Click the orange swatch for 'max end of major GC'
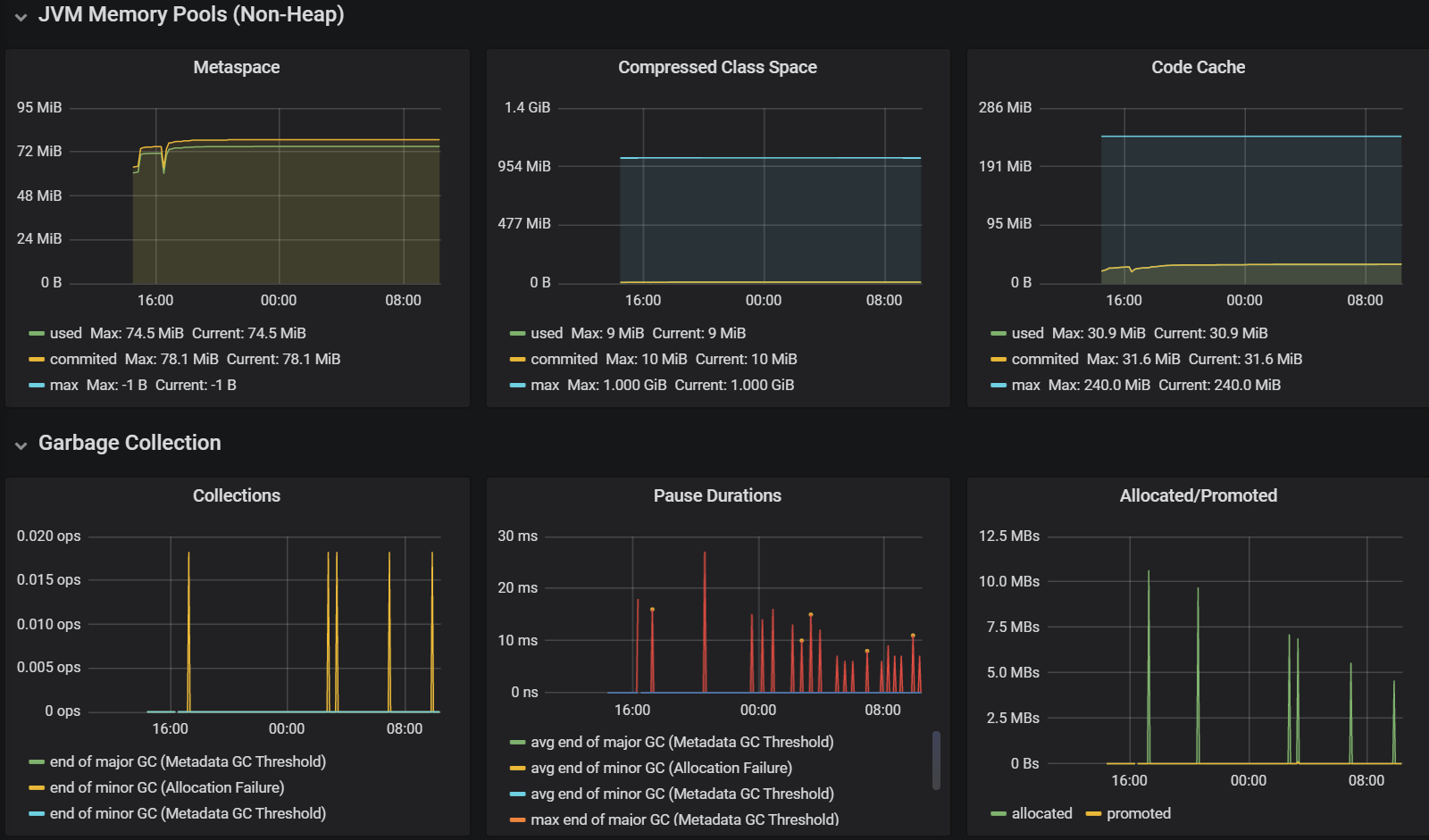Viewport: 1429px width, 840px height. click(x=517, y=819)
